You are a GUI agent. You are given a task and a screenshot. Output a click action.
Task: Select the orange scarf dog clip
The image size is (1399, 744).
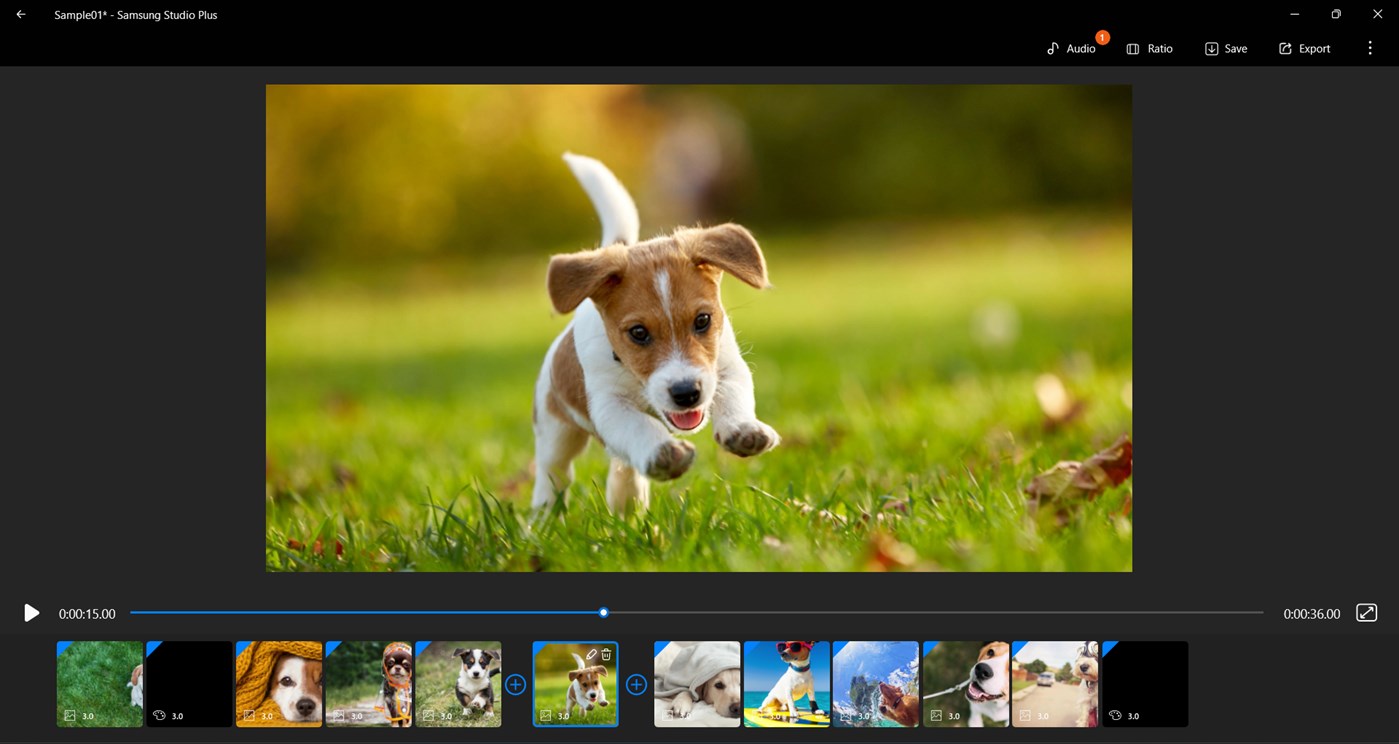pos(278,684)
